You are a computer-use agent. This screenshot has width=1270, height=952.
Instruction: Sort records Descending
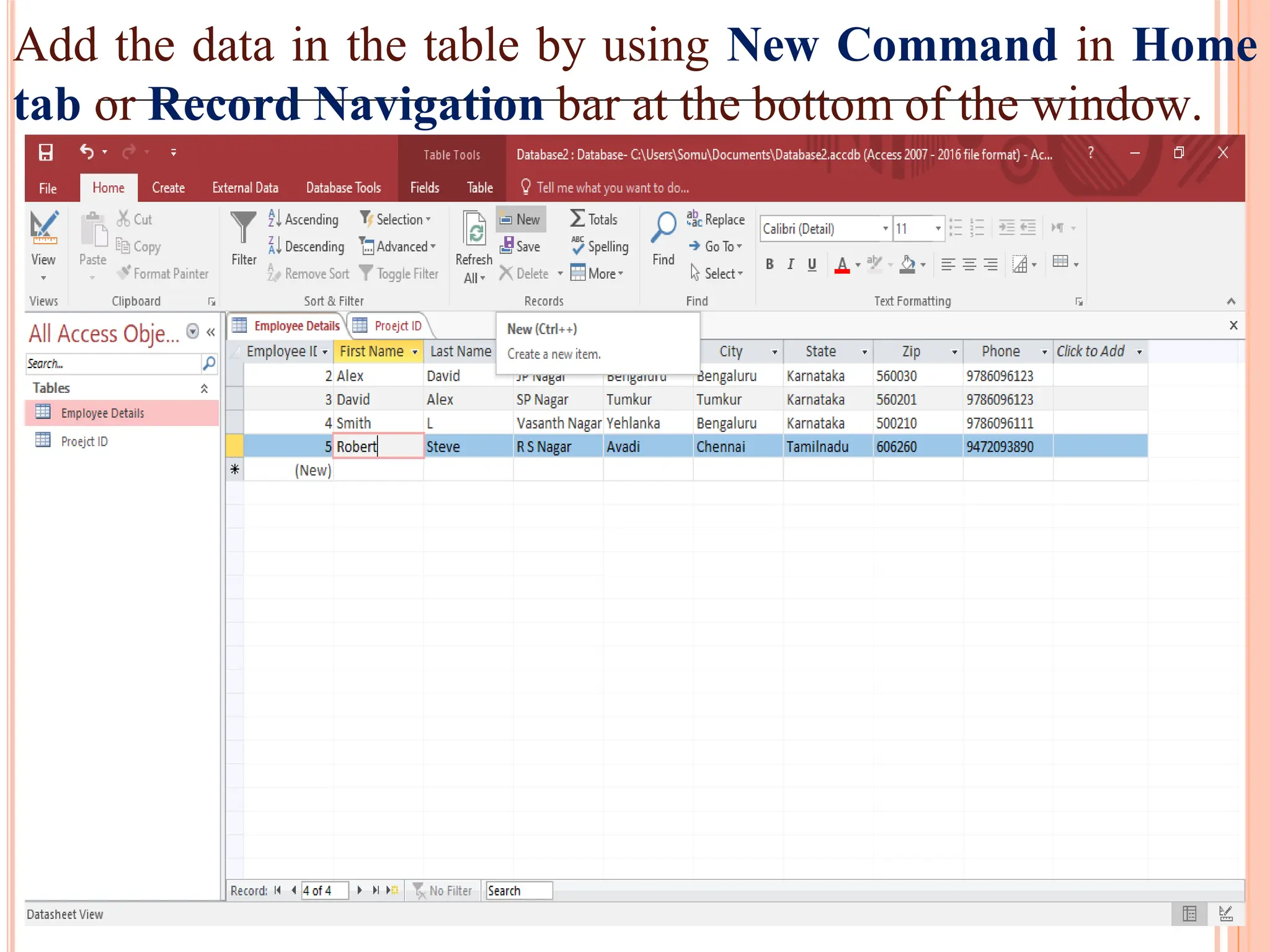306,246
